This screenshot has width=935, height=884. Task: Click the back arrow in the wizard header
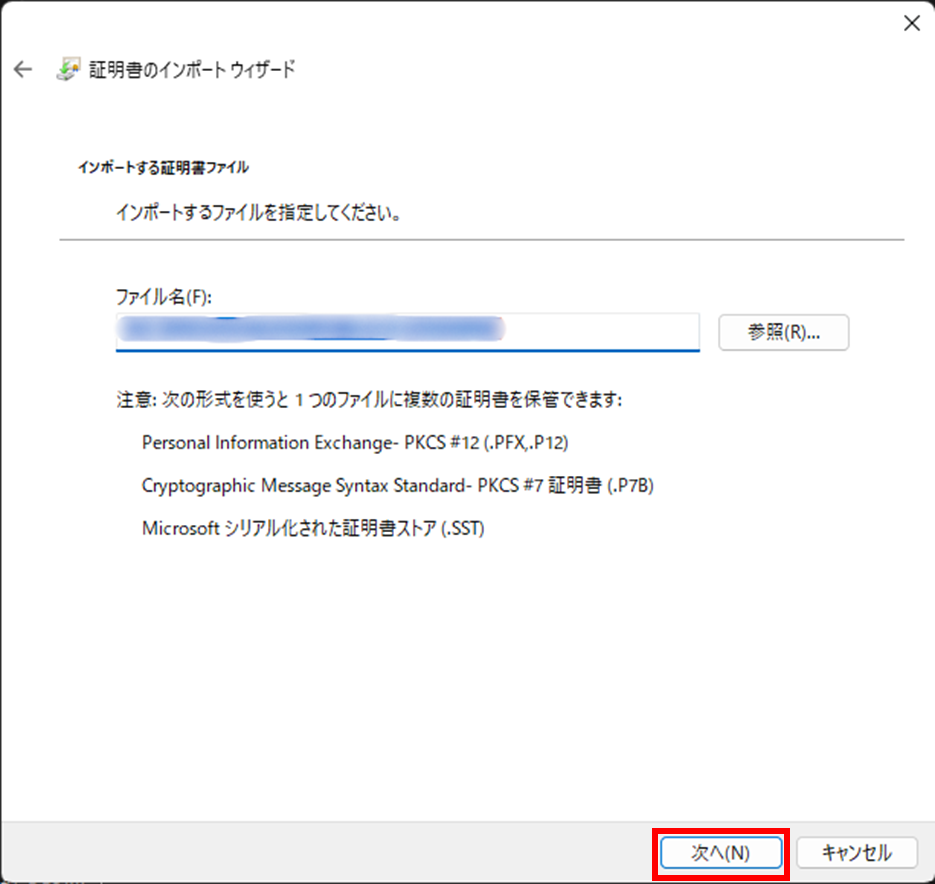point(23,70)
